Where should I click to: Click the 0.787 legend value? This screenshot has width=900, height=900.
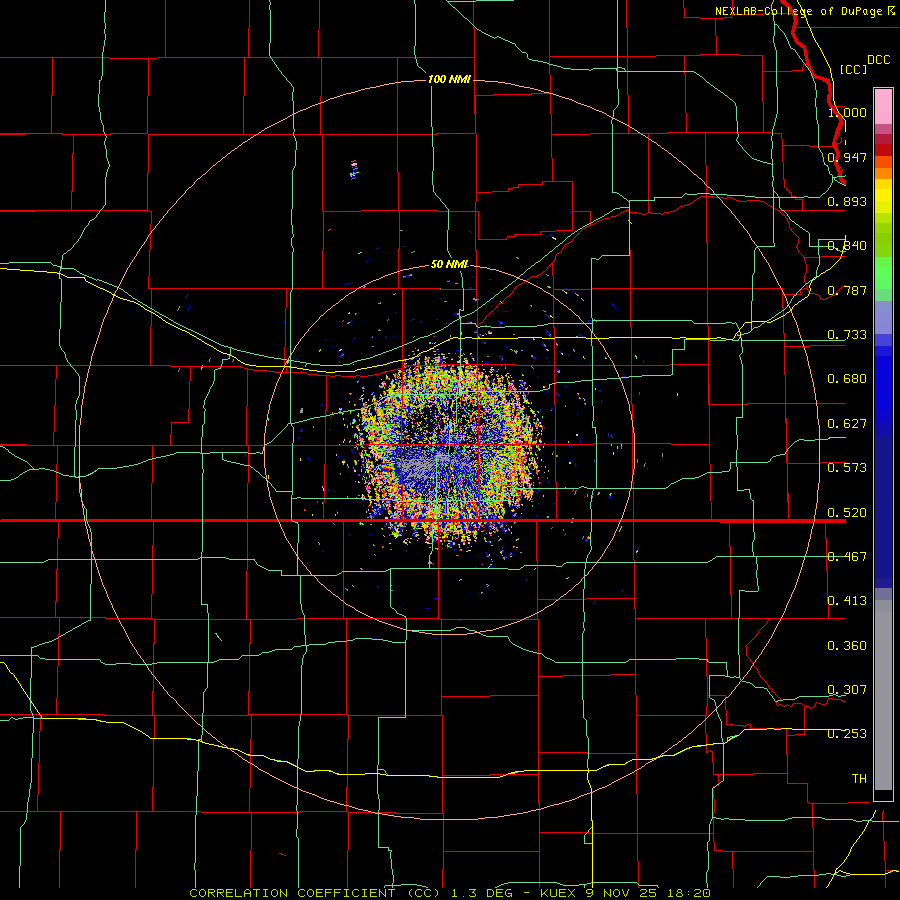847,290
